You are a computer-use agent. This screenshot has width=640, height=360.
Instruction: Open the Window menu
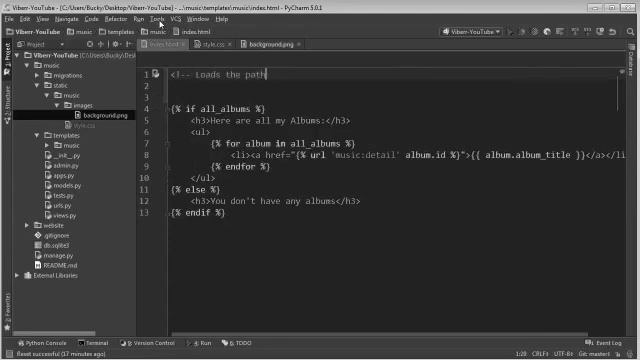[198, 19]
